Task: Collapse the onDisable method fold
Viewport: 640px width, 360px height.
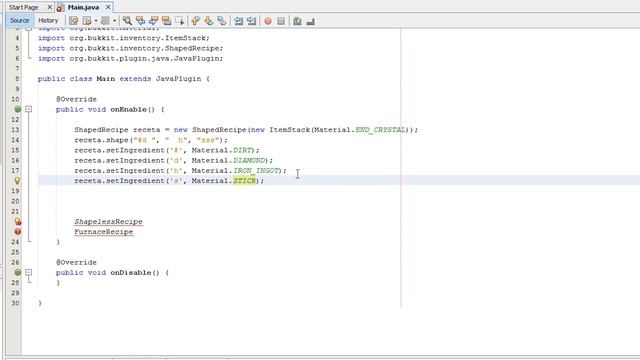Action: tap(28, 272)
